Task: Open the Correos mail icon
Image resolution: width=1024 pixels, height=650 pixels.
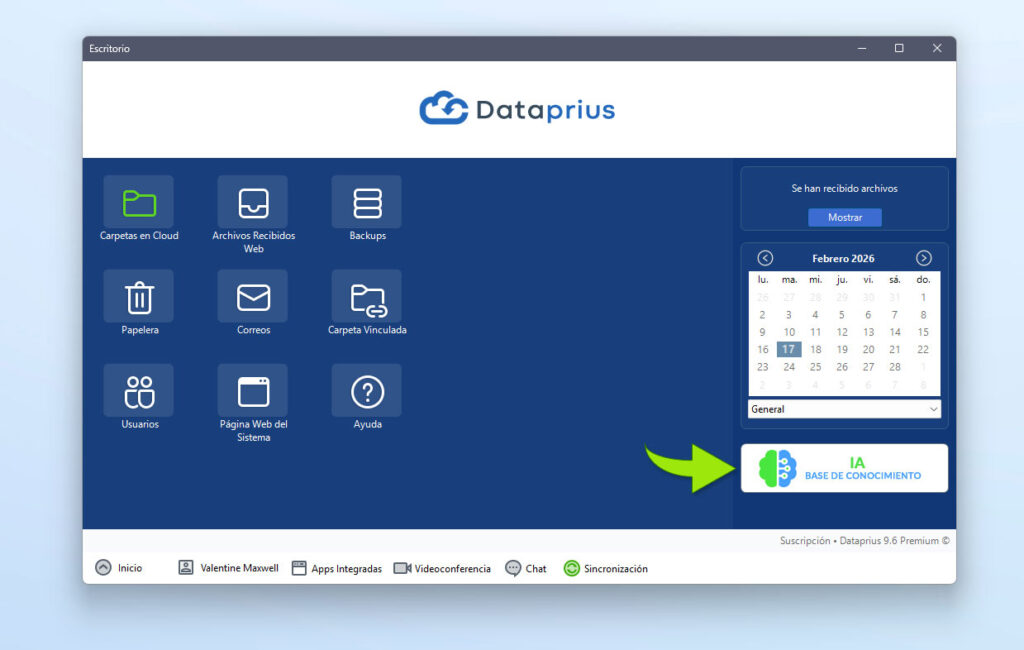Action: 253,297
